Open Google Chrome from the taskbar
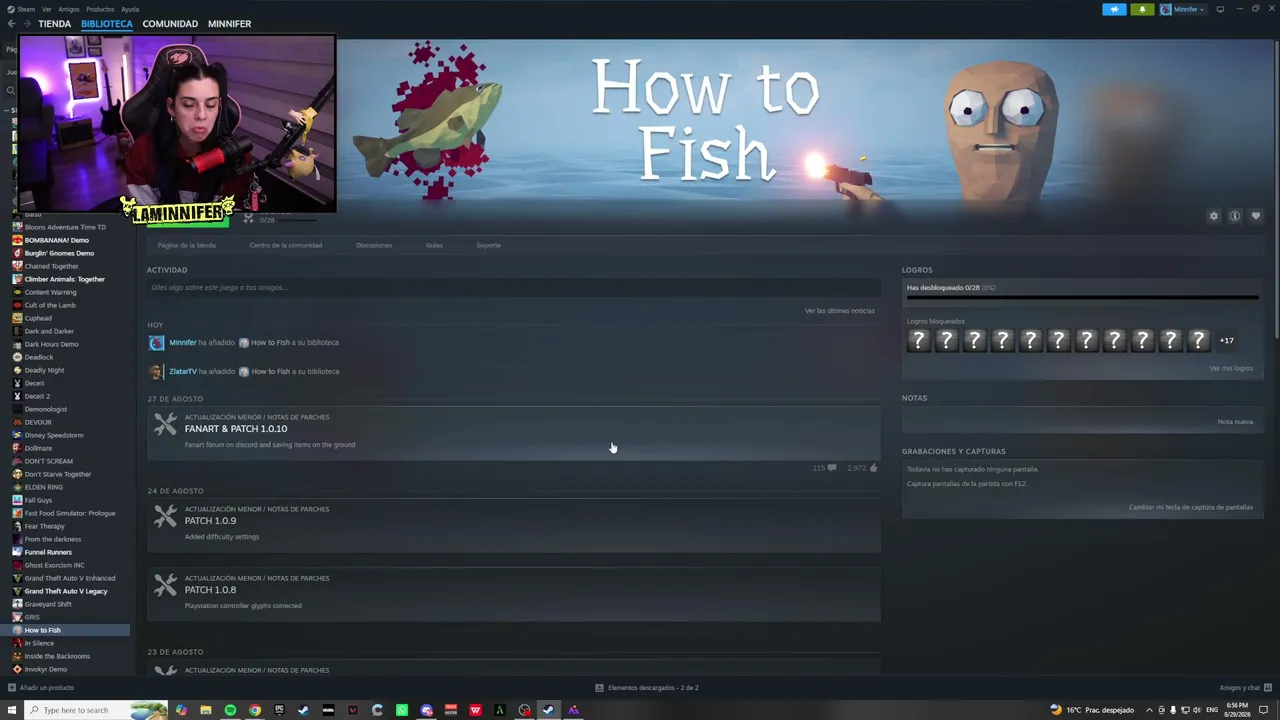Screen dimensions: 1280x720 [255, 710]
